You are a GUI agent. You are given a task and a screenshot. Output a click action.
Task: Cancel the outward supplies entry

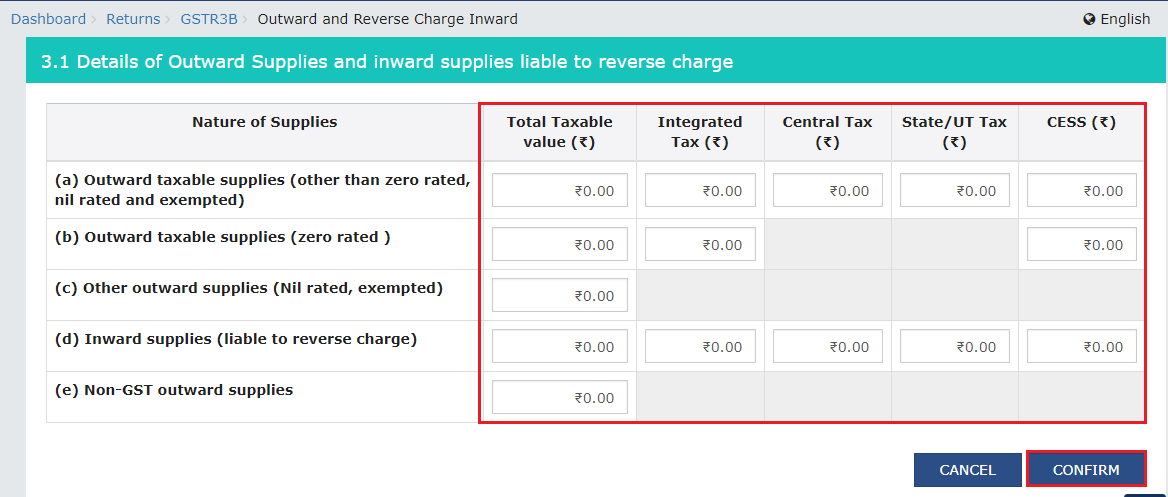coord(968,470)
